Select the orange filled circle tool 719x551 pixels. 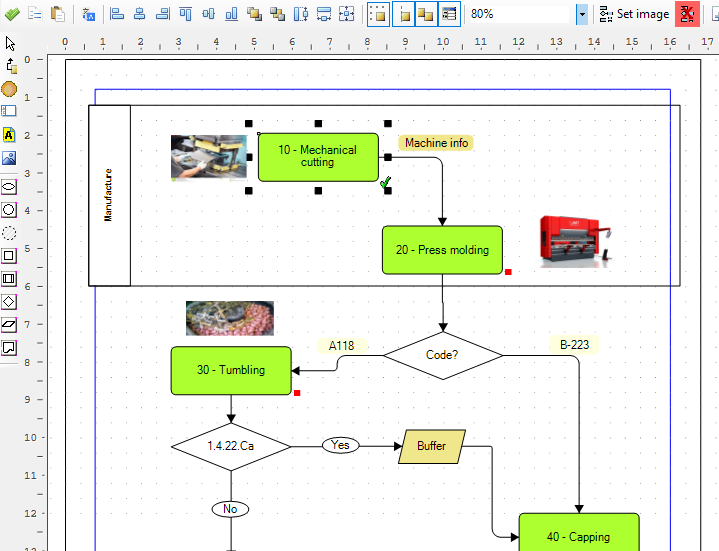pyautogui.click(x=9, y=89)
